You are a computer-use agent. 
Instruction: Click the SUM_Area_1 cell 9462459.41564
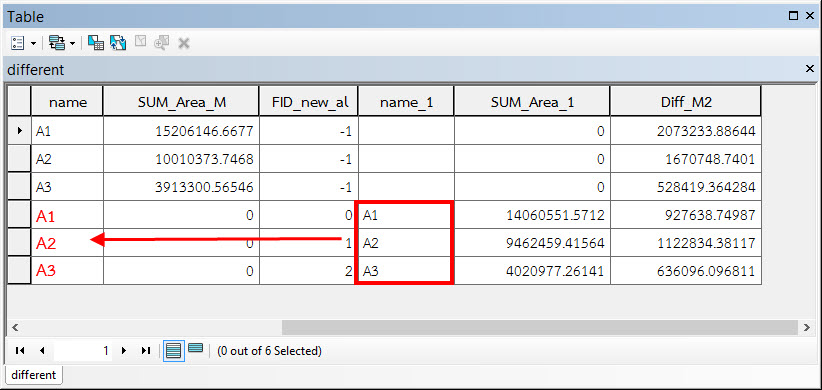click(x=532, y=243)
